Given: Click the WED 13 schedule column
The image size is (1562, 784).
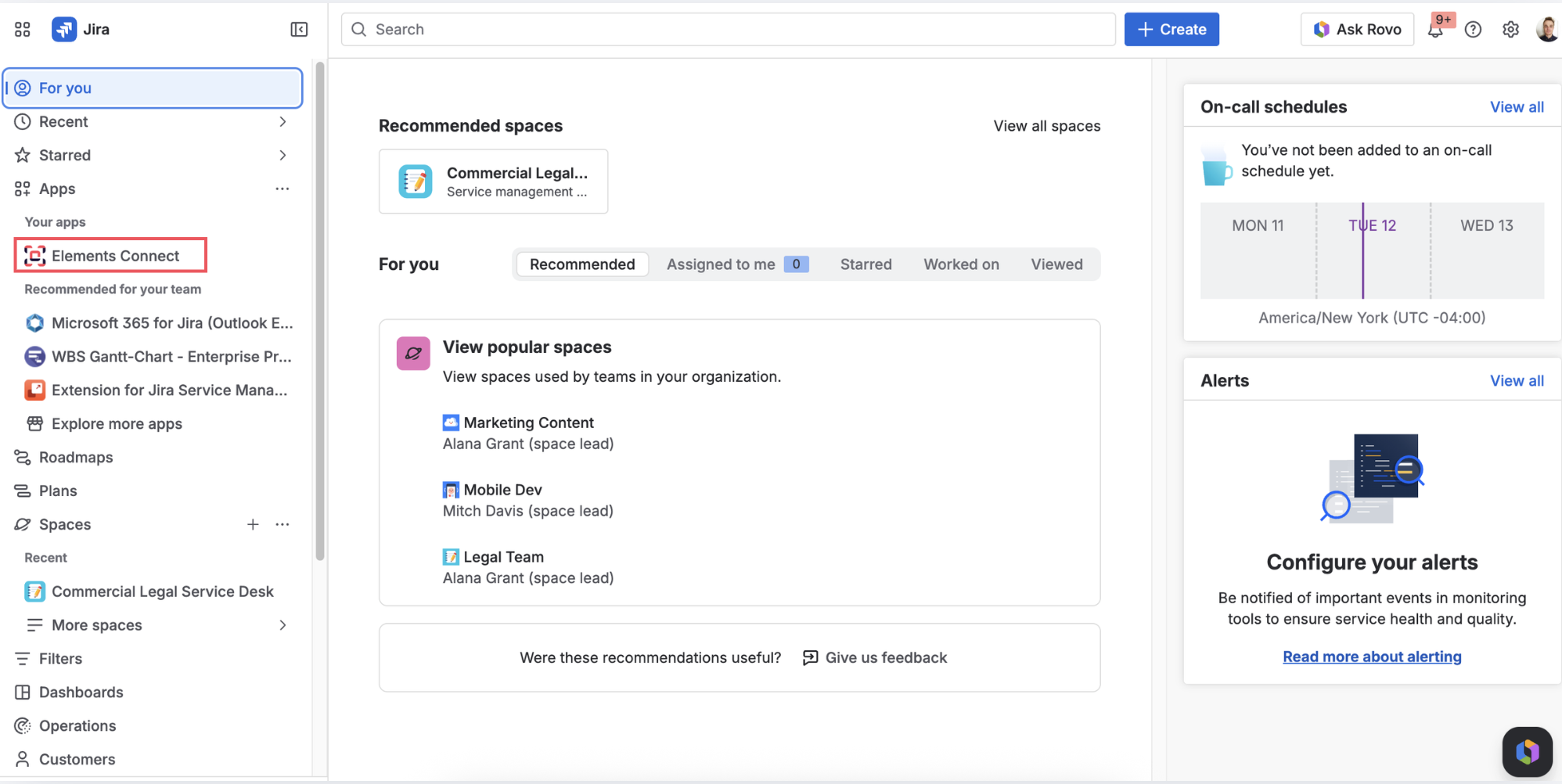Looking at the screenshot, I should coord(1487,251).
